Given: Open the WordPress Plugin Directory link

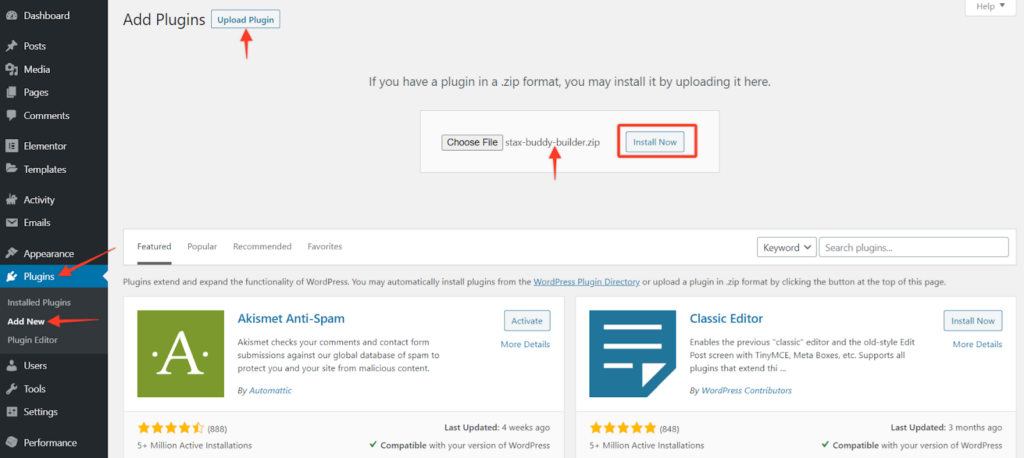Looking at the screenshot, I should (x=586, y=282).
